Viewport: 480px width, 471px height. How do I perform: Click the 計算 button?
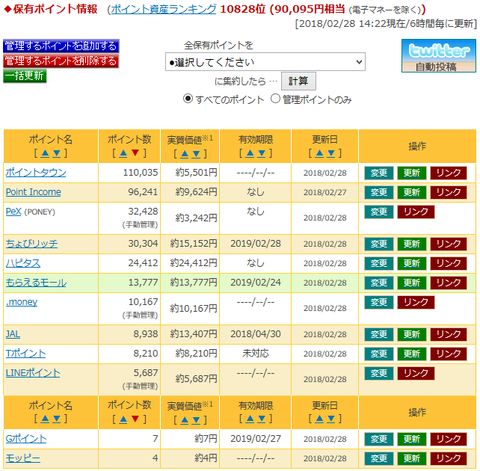(x=298, y=81)
